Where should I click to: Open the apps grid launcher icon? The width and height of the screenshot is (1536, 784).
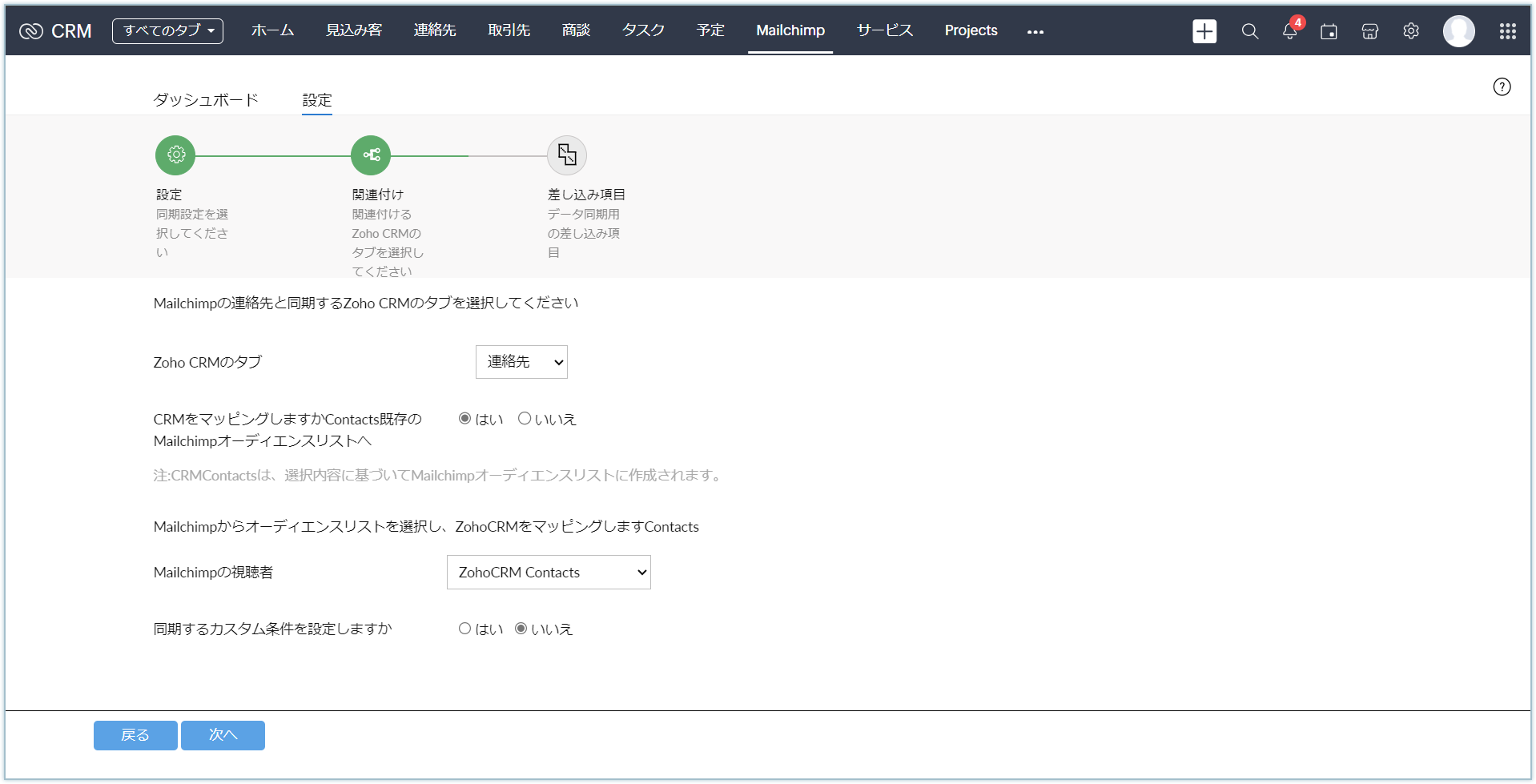pyautogui.click(x=1508, y=31)
